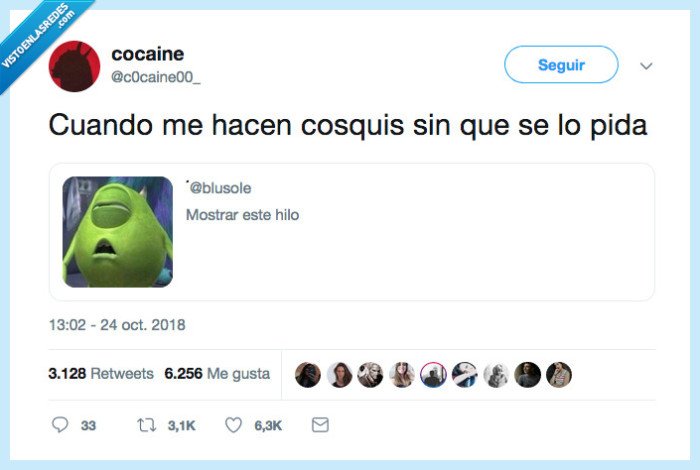
Task: Click the 13:02 - 24 oct. 2018 timestamp
Action: pos(117,324)
